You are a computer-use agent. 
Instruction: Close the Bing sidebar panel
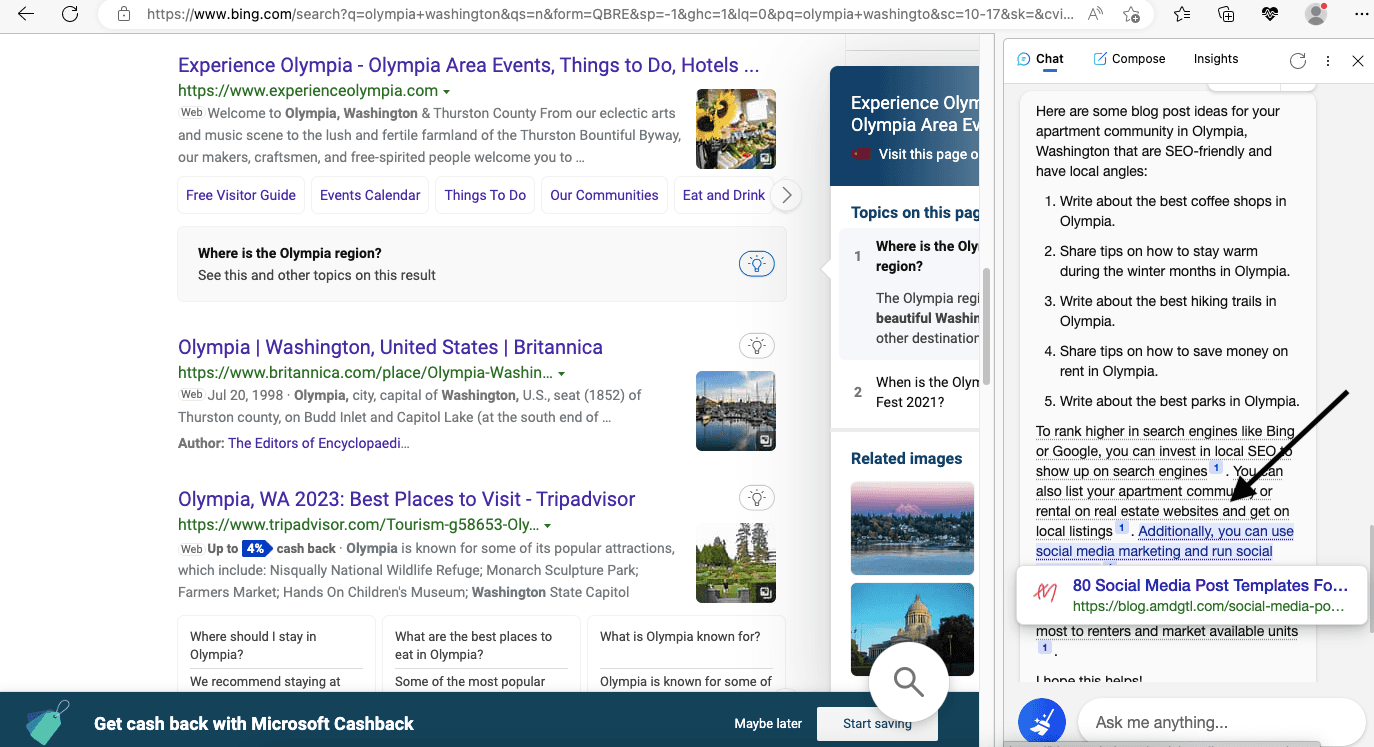1358,60
